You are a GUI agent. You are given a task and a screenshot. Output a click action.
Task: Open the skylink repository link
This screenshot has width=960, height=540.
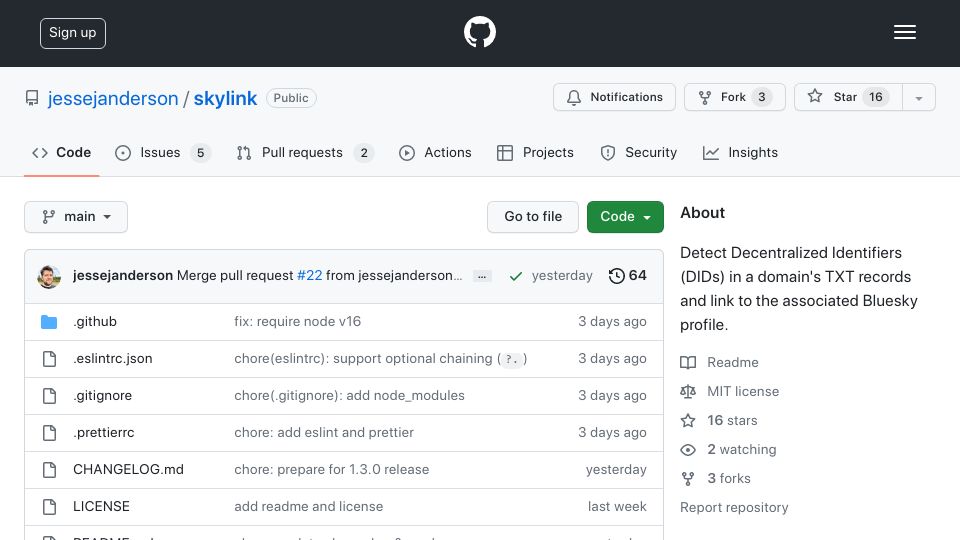point(225,99)
